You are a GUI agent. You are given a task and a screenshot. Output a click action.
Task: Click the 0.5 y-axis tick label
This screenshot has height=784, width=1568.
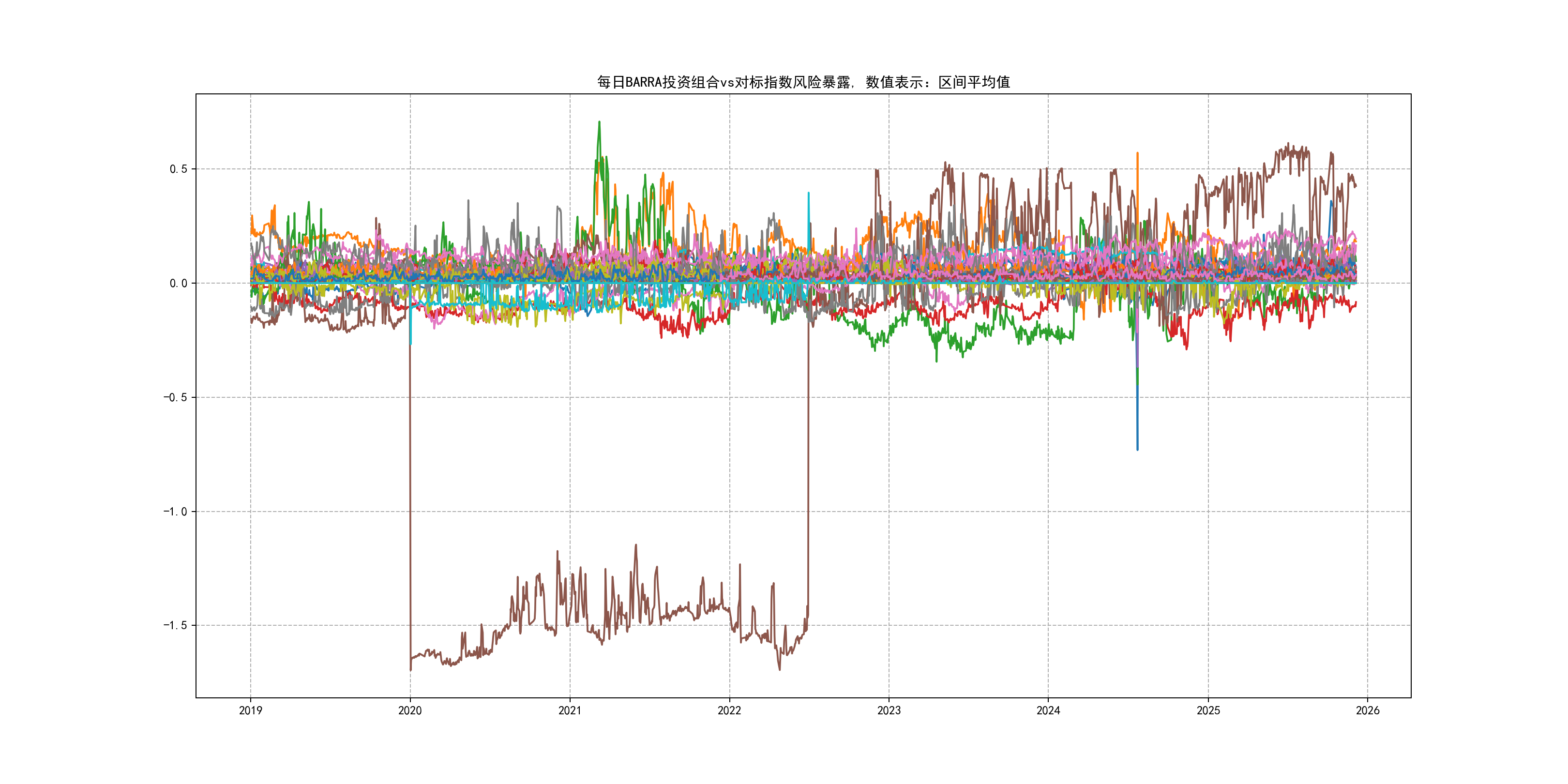pos(179,169)
